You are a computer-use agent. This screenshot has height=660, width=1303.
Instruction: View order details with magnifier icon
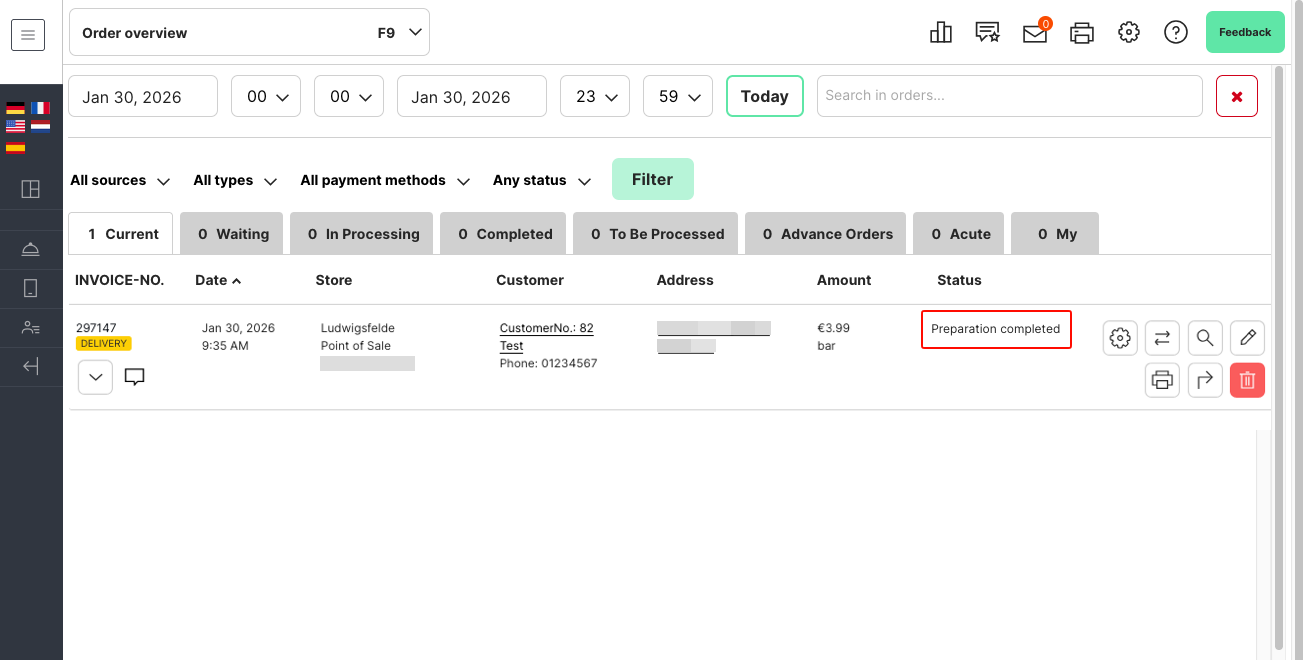click(x=1205, y=338)
